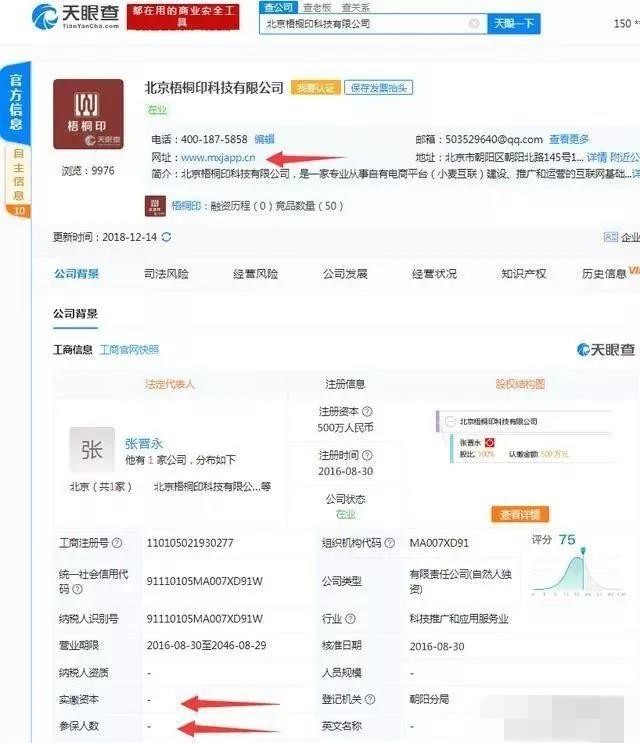Click the 保存发票抬头 button

point(379,88)
